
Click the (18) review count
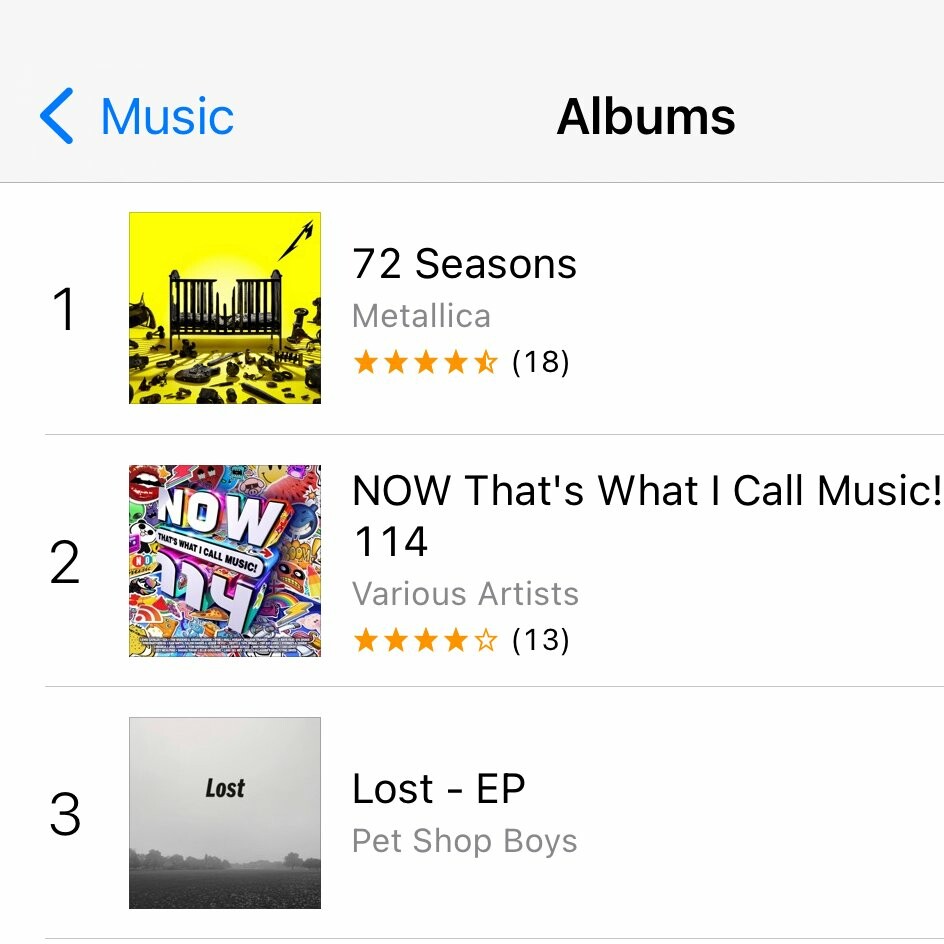pyautogui.click(x=540, y=362)
